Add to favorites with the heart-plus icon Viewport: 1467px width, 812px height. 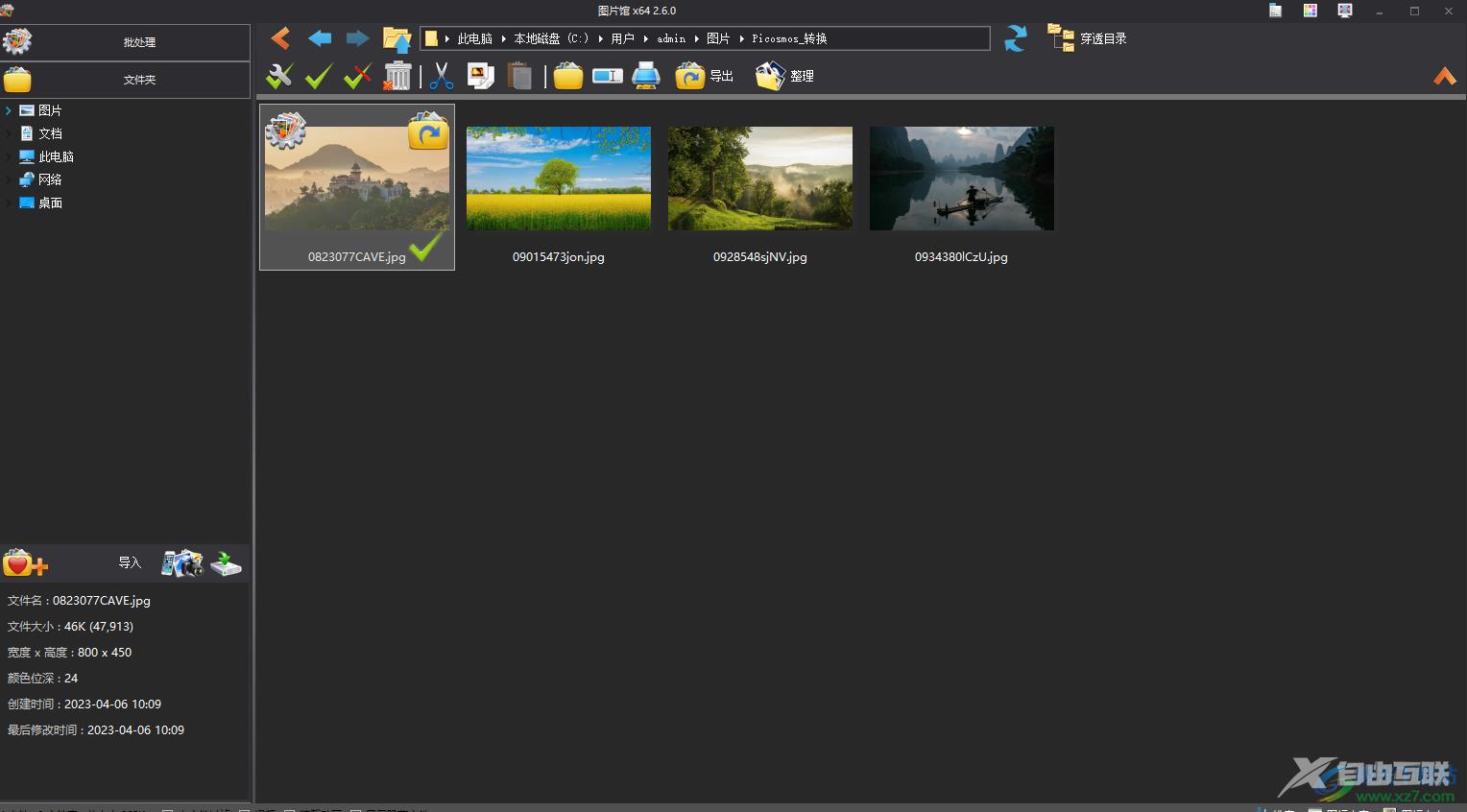click(25, 562)
